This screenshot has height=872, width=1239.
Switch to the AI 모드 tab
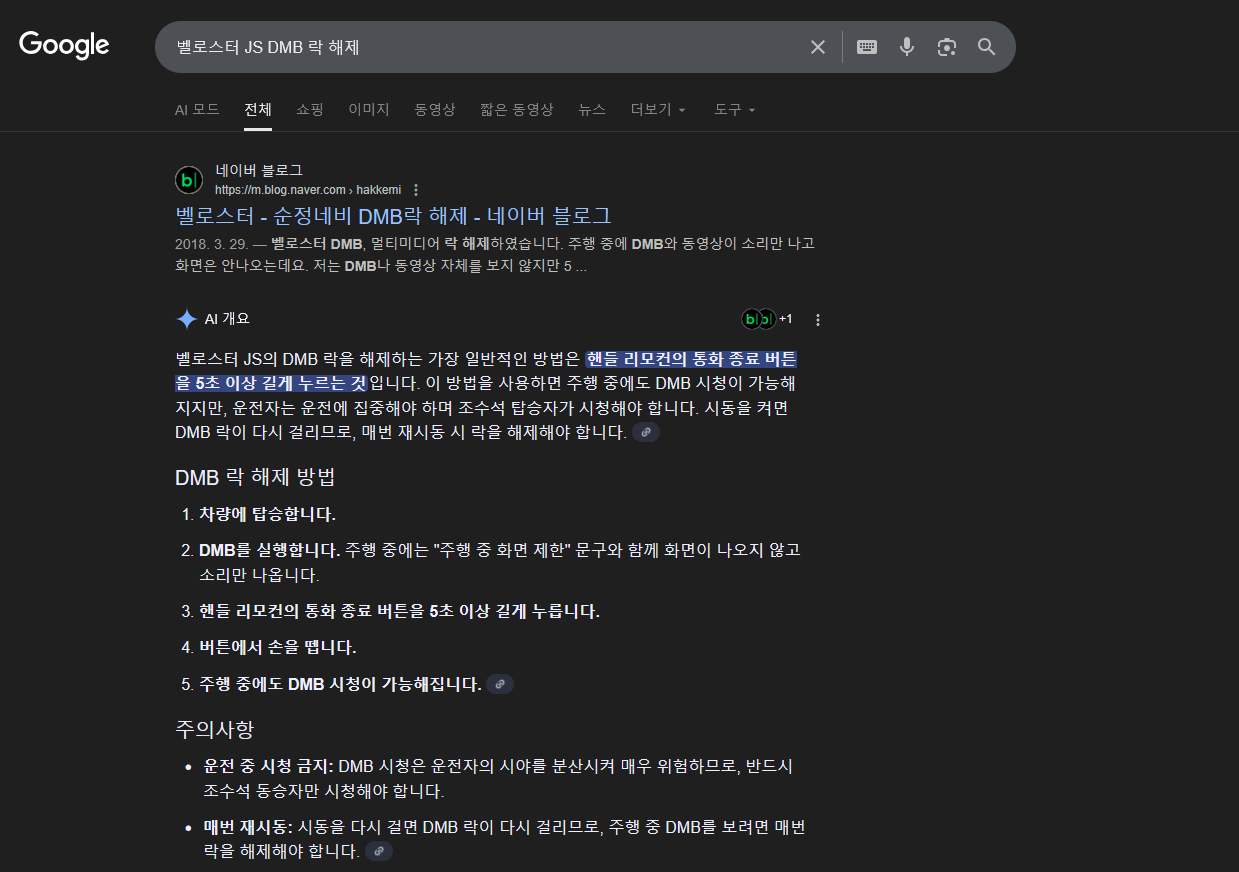[x=197, y=109]
